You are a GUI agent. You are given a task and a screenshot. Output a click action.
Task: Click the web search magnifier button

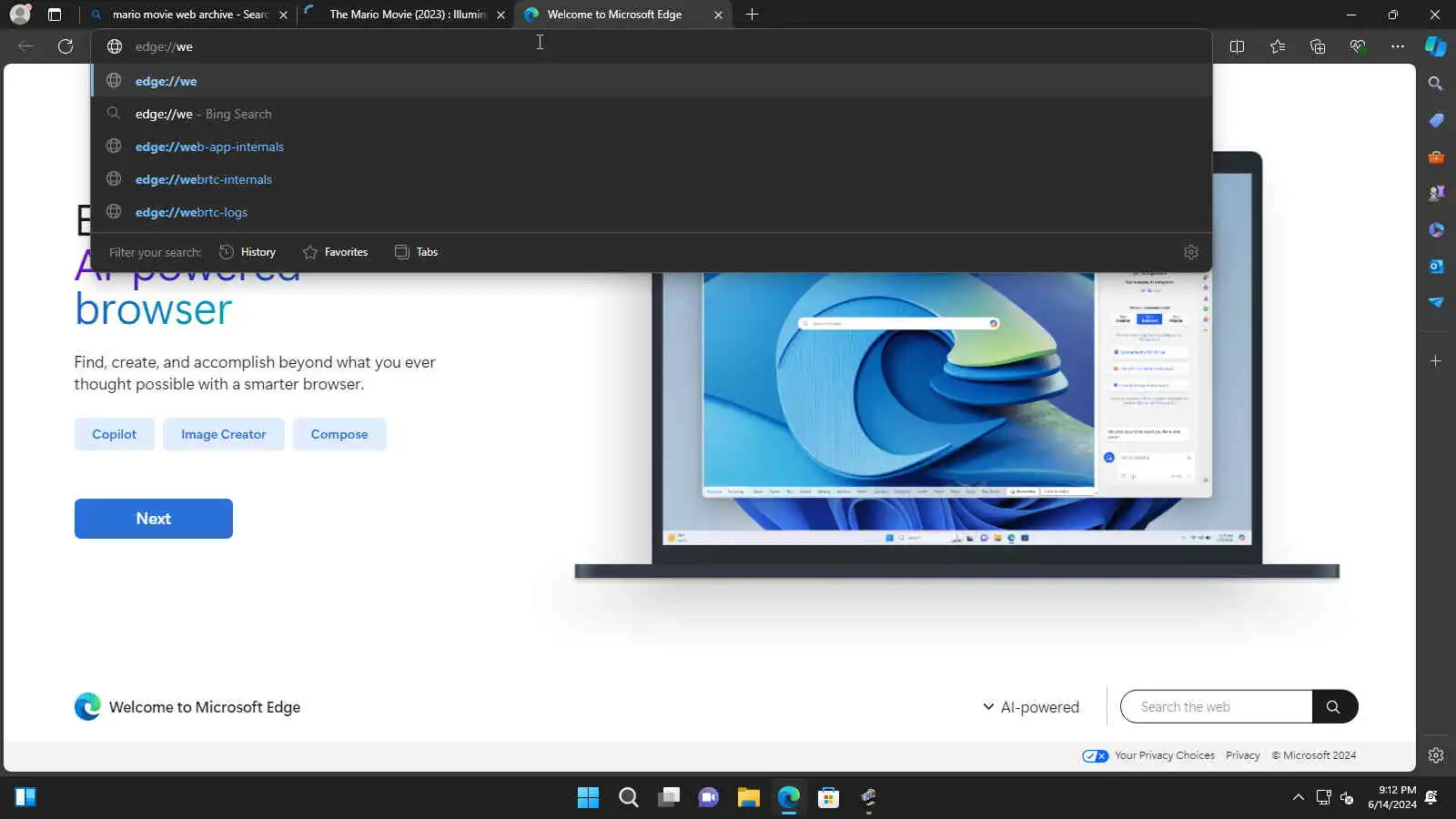pos(1334,707)
